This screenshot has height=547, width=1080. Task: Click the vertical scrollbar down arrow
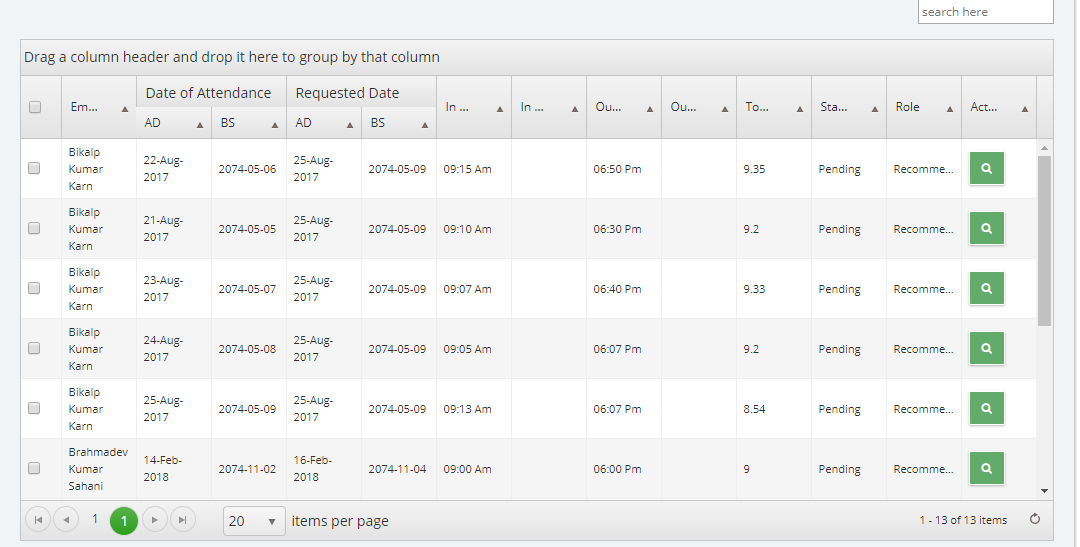click(1044, 491)
